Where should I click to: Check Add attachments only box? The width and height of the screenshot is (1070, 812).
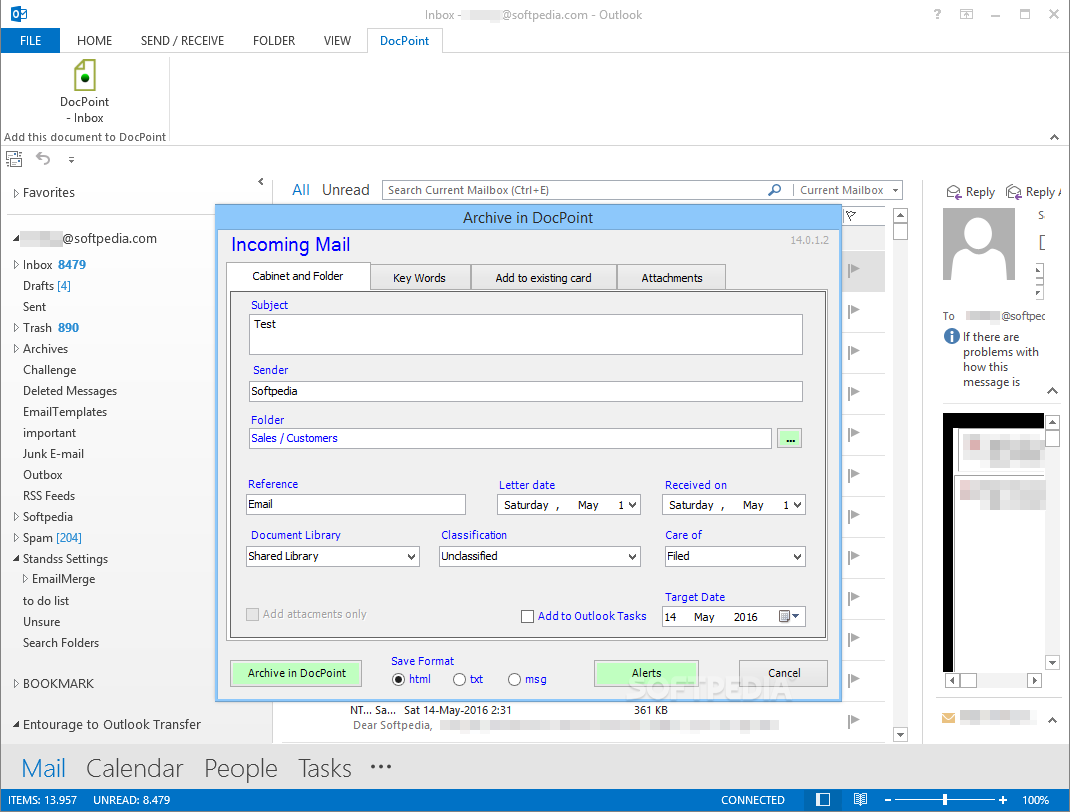point(252,614)
